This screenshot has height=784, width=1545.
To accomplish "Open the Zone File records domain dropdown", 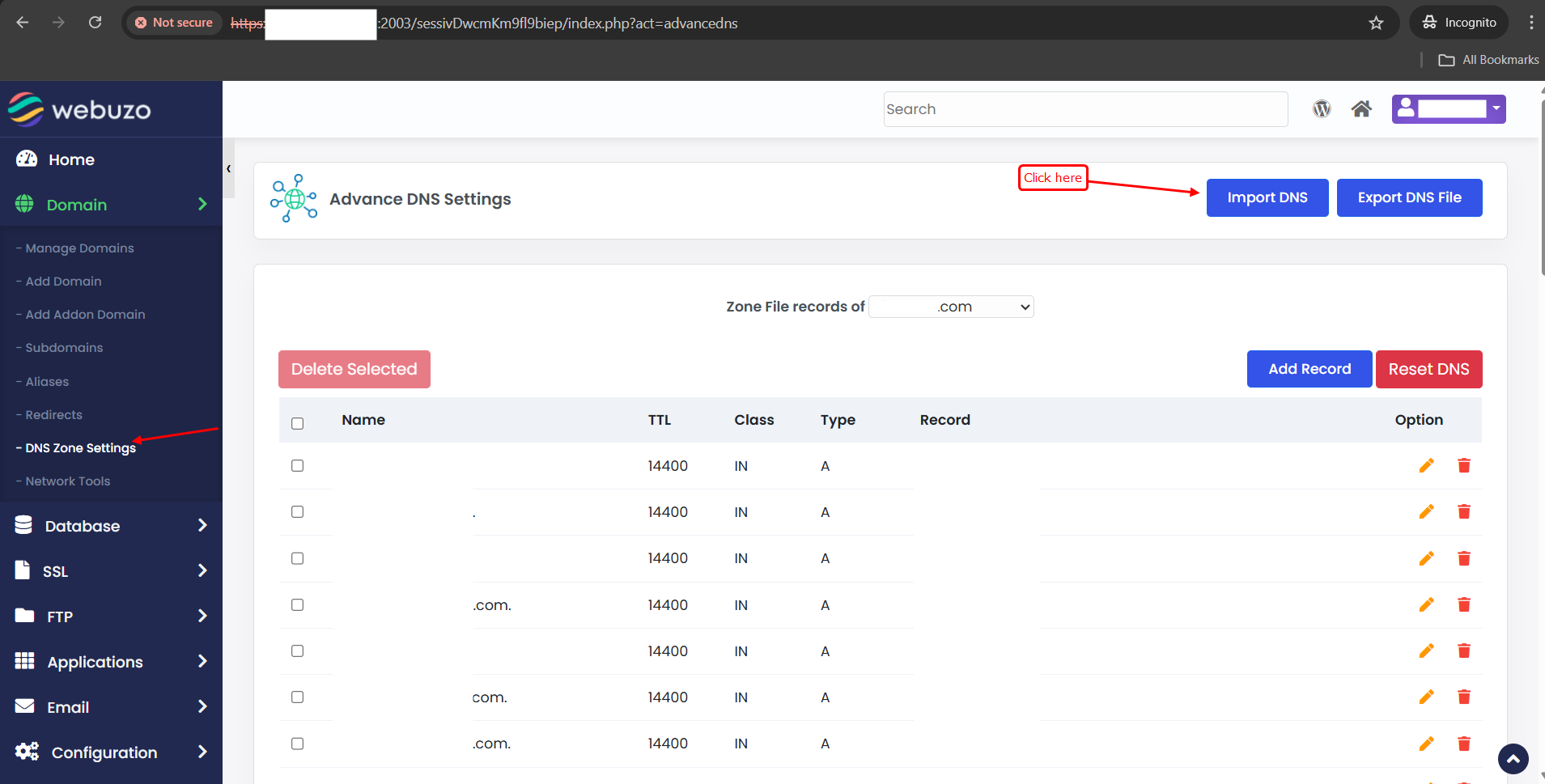I will 951,307.
